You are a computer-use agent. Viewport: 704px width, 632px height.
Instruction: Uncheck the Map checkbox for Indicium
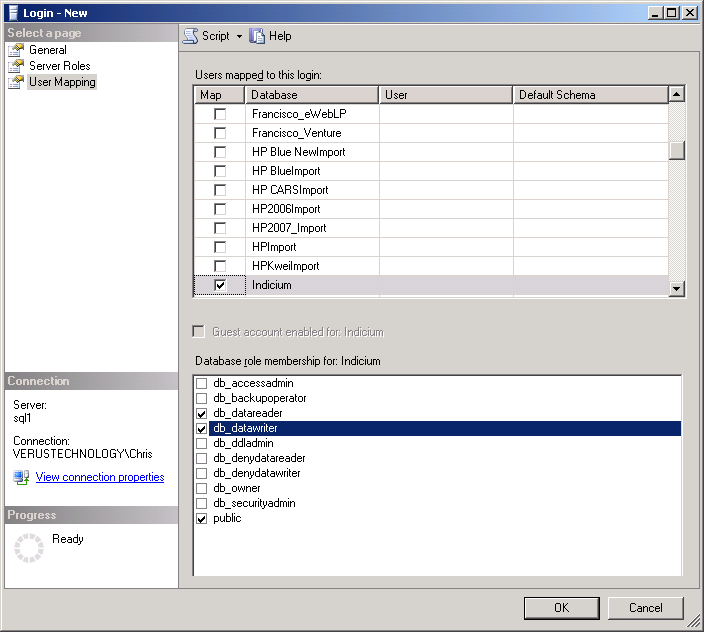pyautogui.click(x=220, y=285)
